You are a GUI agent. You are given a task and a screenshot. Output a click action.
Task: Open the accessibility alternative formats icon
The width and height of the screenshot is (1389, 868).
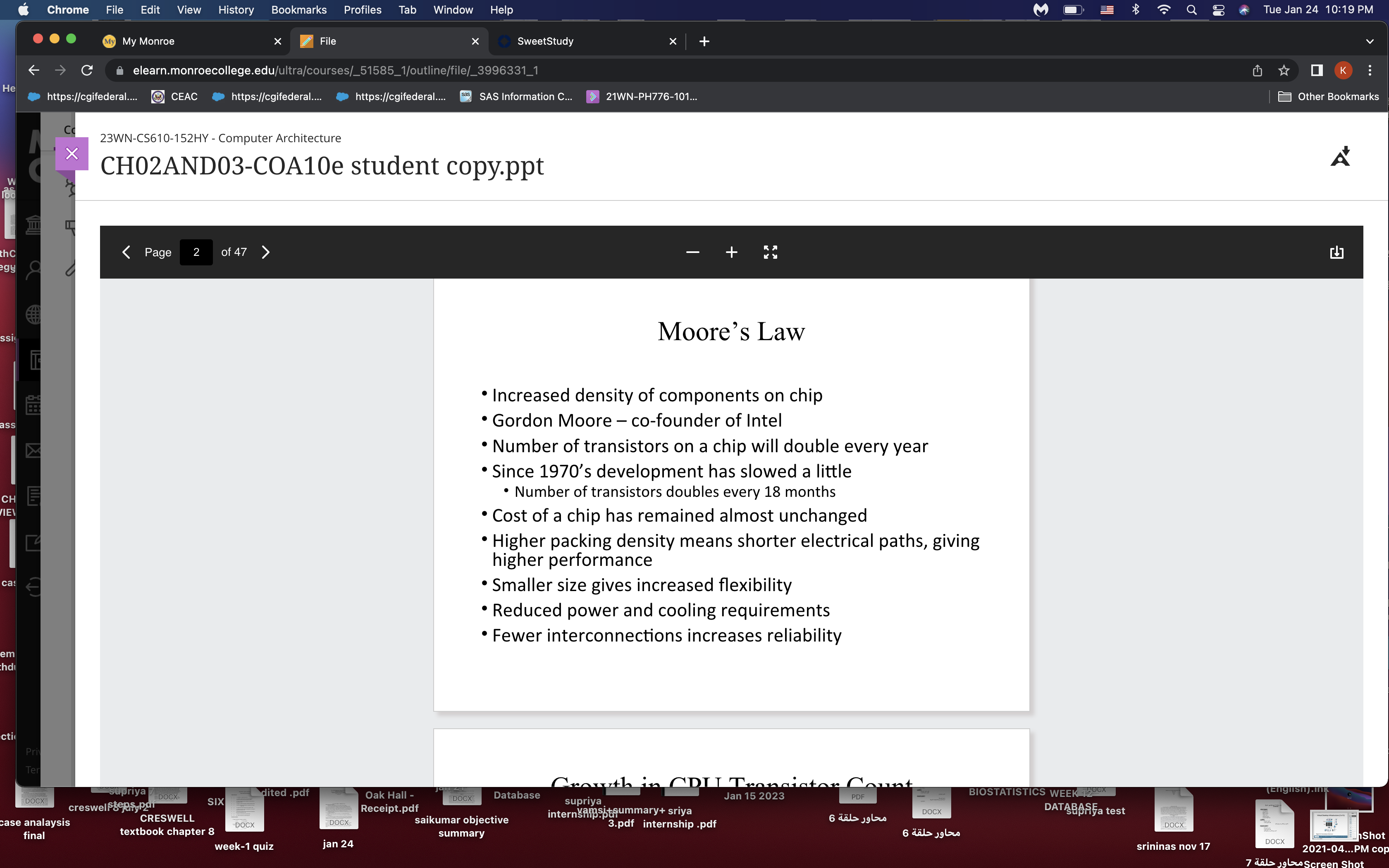[x=1341, y=157]
